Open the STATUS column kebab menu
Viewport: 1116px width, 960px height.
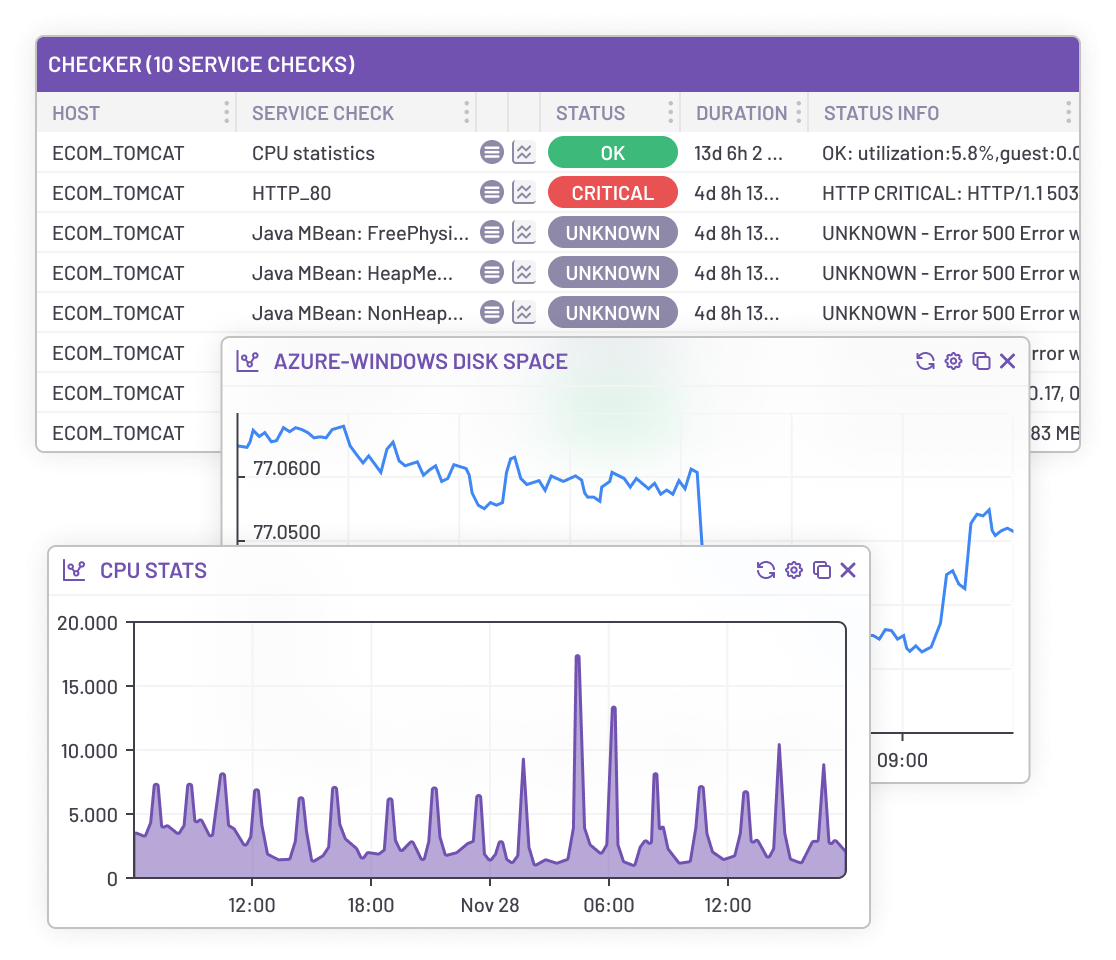click(x=668, y=112)
